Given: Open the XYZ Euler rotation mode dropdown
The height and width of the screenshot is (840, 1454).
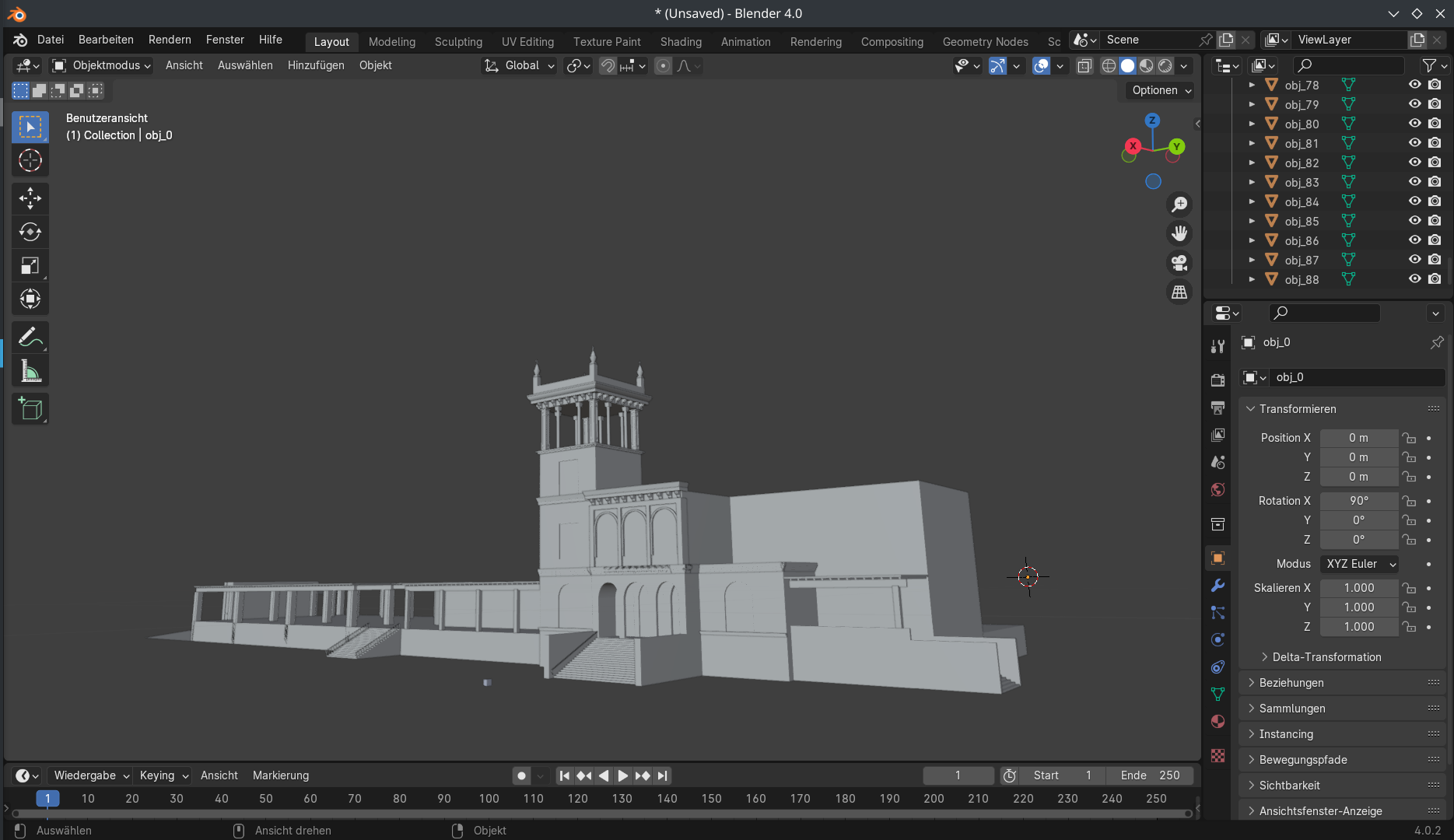Looking at the screenshot, I should 1360,564.
